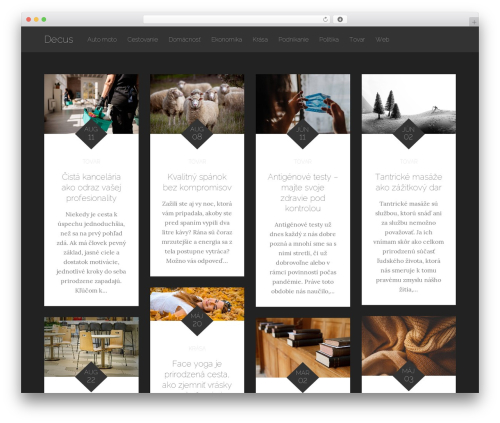Open the Podnikanie menu item
The height and width of the screenshot is (423, 500).
coord(293,40)
